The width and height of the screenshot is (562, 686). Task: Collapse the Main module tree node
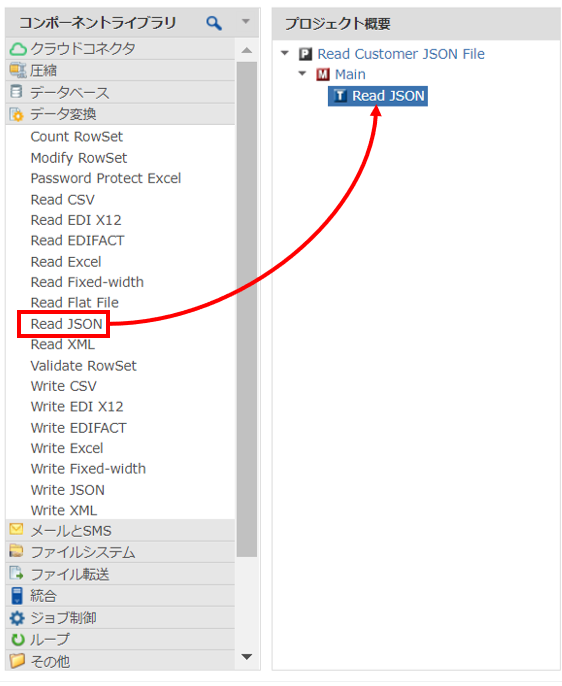pyautogui.click(x=302, y=74)
